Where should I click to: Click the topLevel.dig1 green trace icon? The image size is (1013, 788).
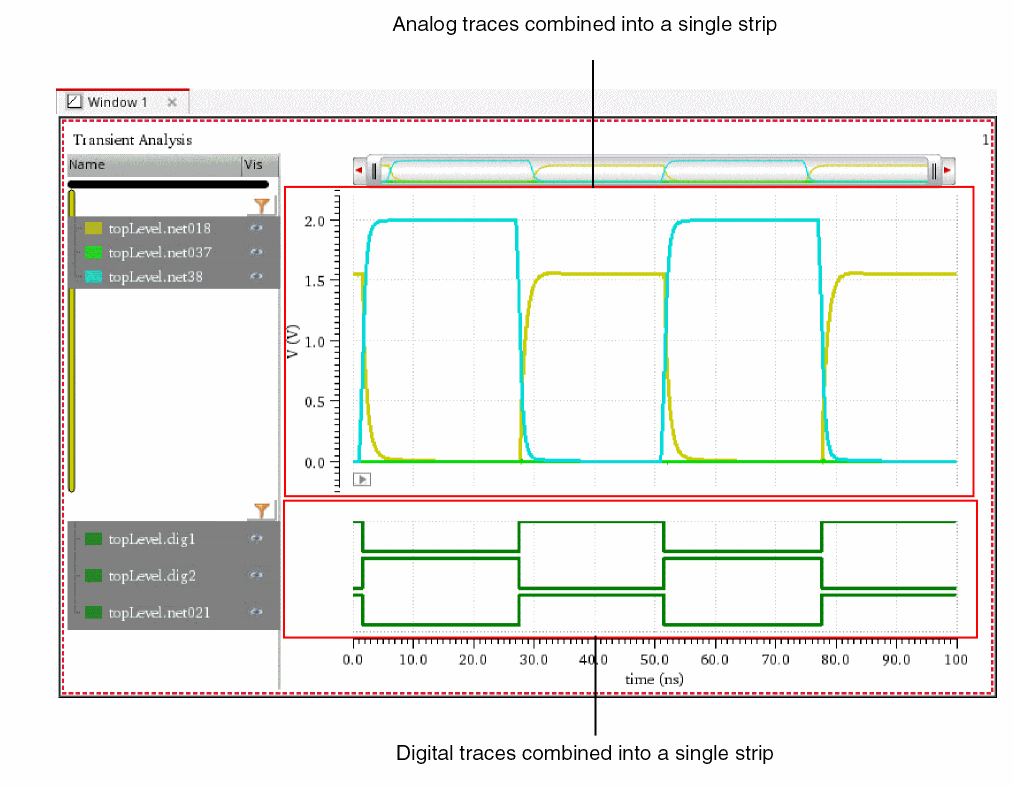tap(93, 539)
